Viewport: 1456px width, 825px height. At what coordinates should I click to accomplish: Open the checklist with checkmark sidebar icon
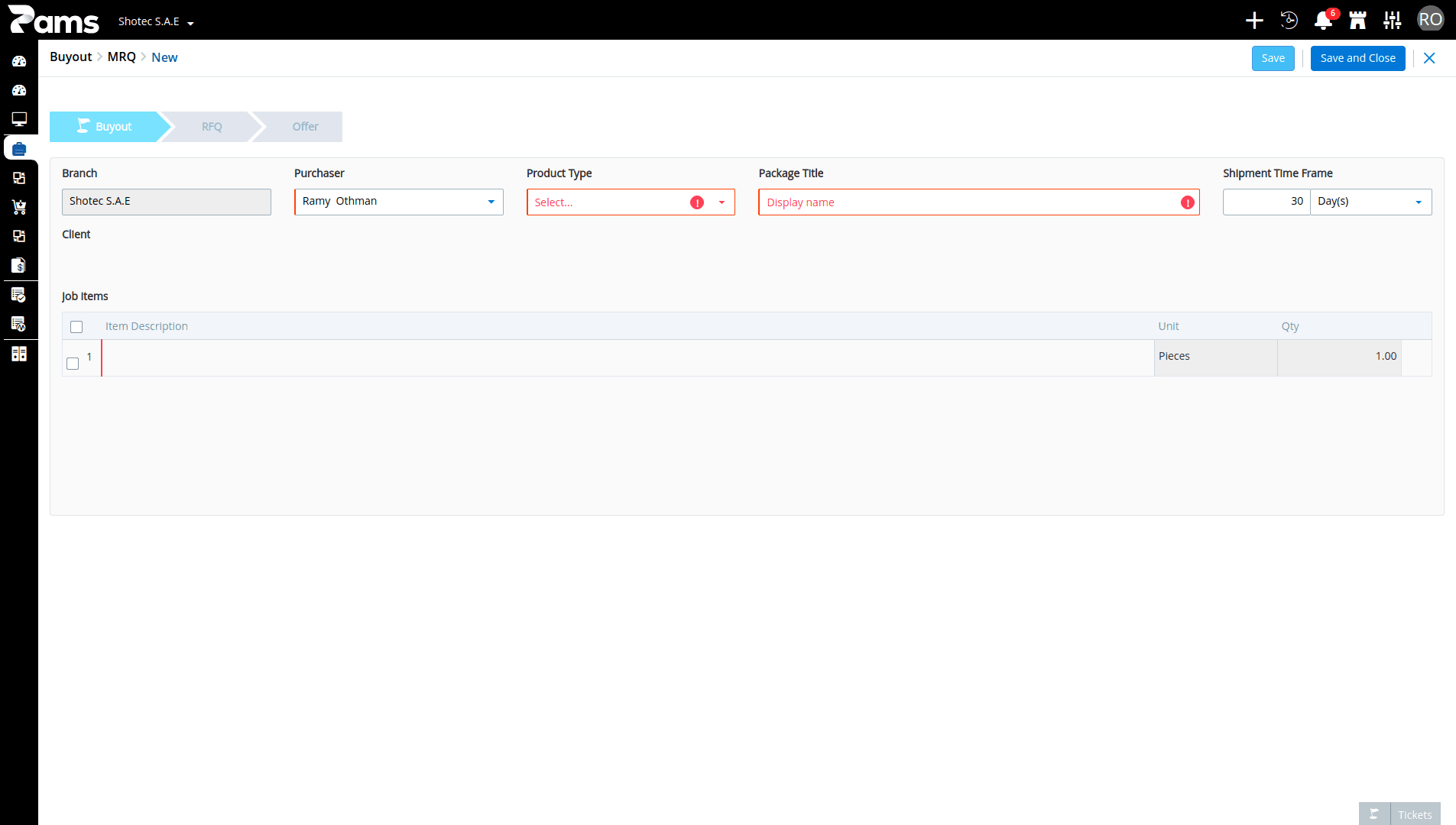(x=19, y=295)
